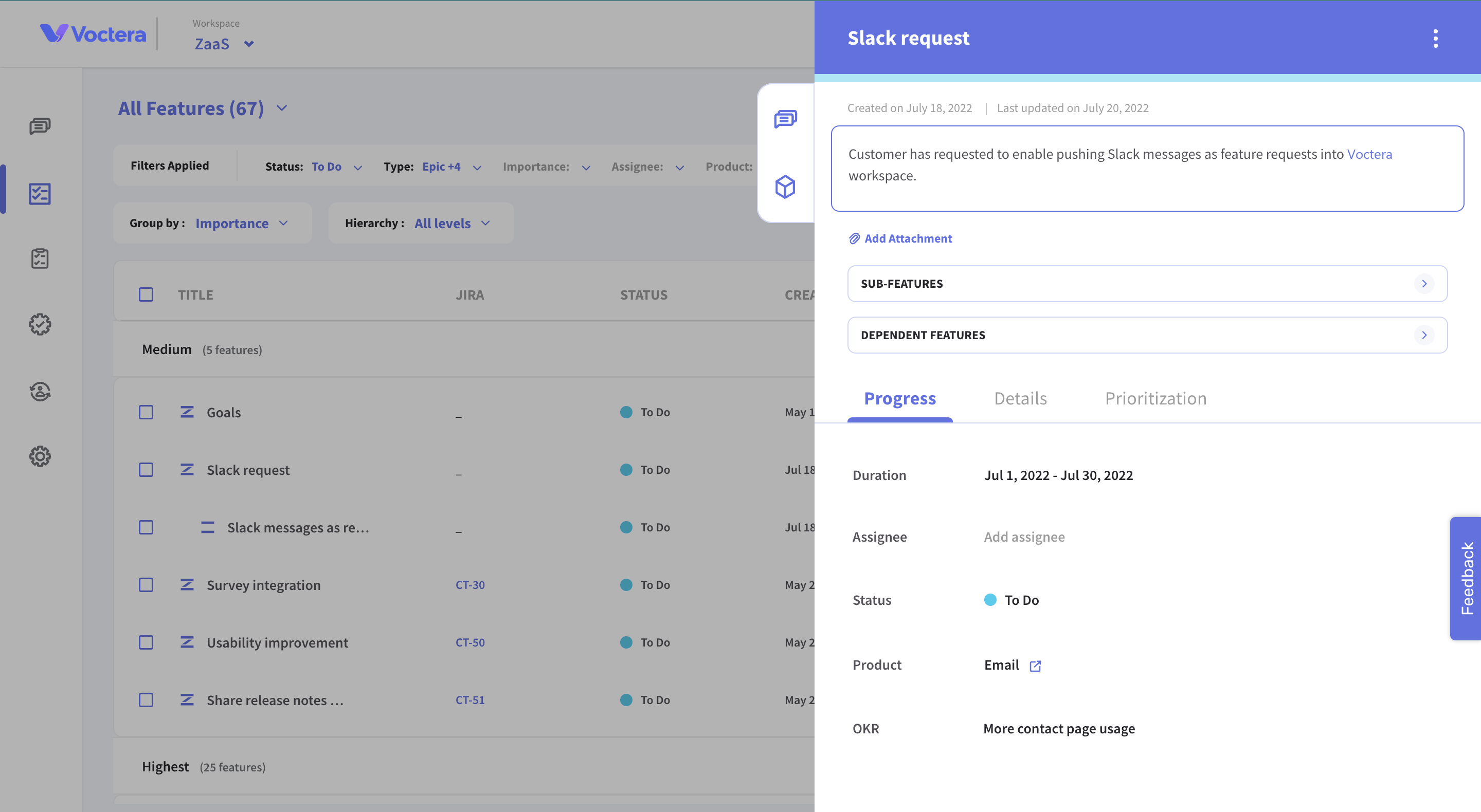Click the epic icon on Share release notes row
Screen dimensions: 1481x812
(x=187, y=699)
